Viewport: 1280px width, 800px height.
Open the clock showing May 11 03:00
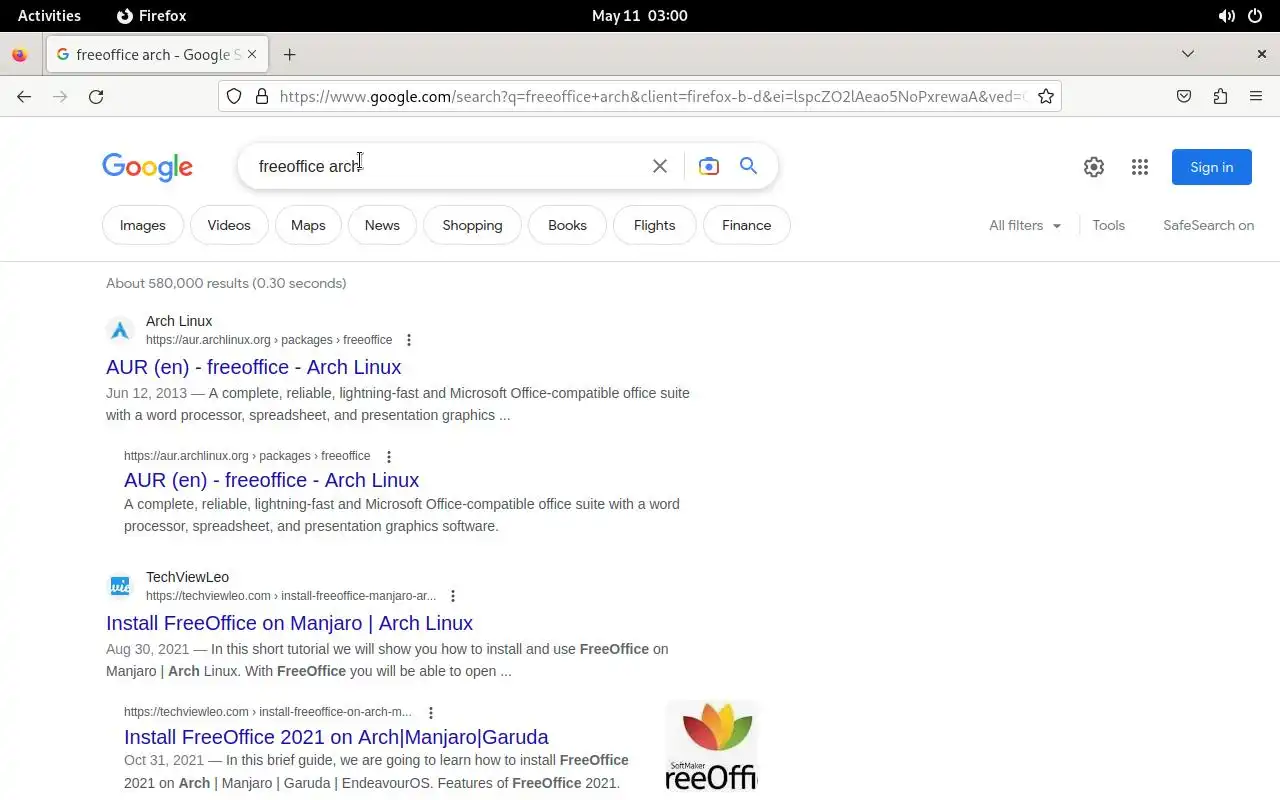point(640,16)
